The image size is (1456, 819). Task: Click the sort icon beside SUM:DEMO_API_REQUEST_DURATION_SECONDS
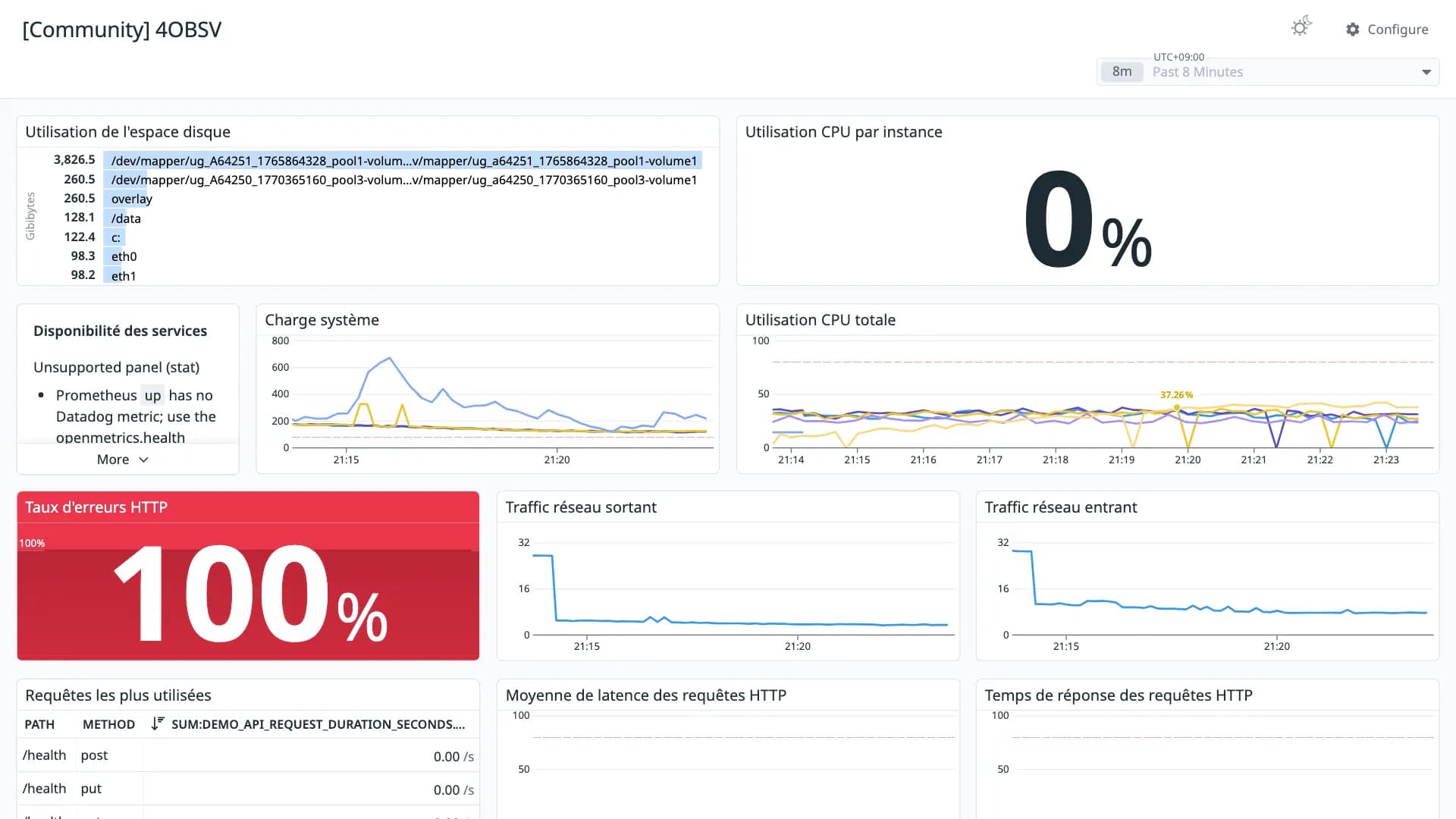coord(157,723)
